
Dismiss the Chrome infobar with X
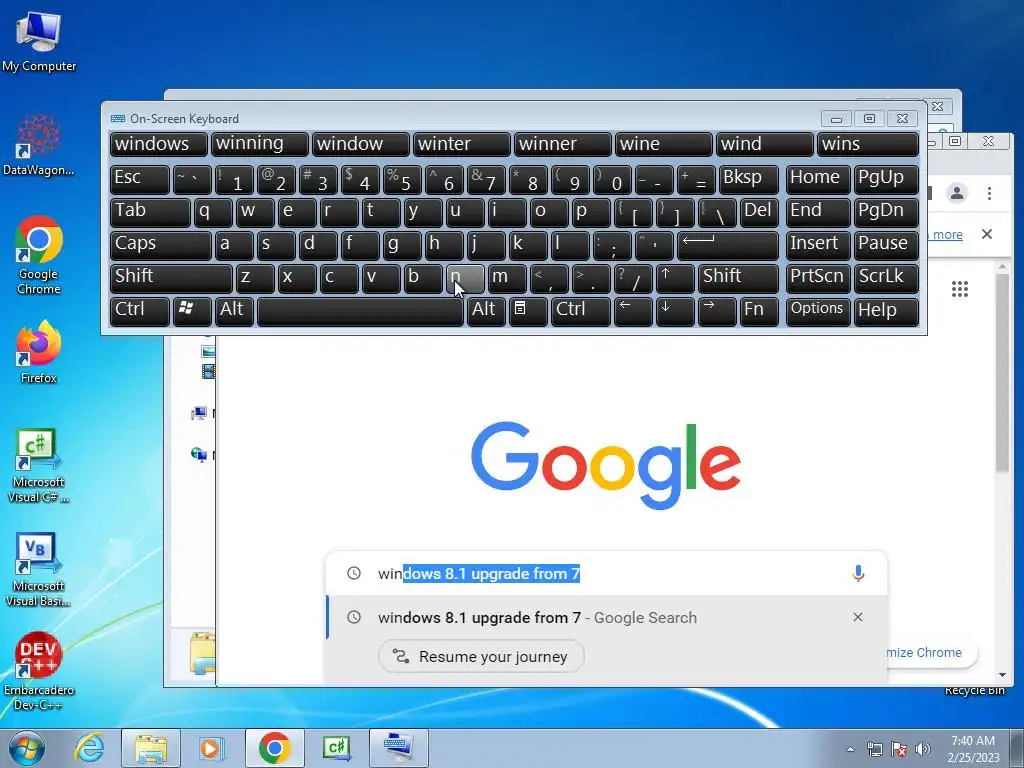[x=987, y=234]
